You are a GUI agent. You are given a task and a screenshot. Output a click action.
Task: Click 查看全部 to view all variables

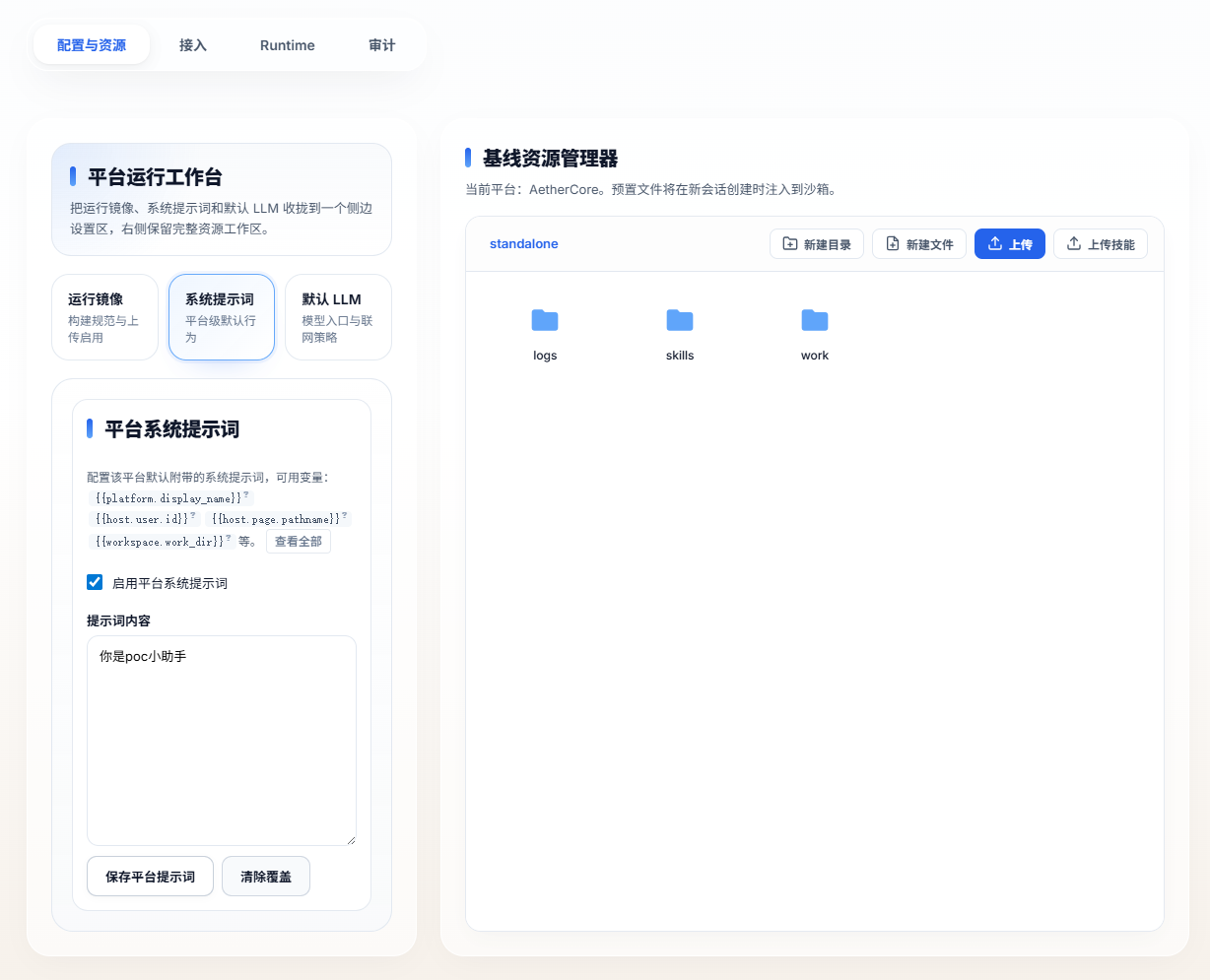click(x=299, y=542)
